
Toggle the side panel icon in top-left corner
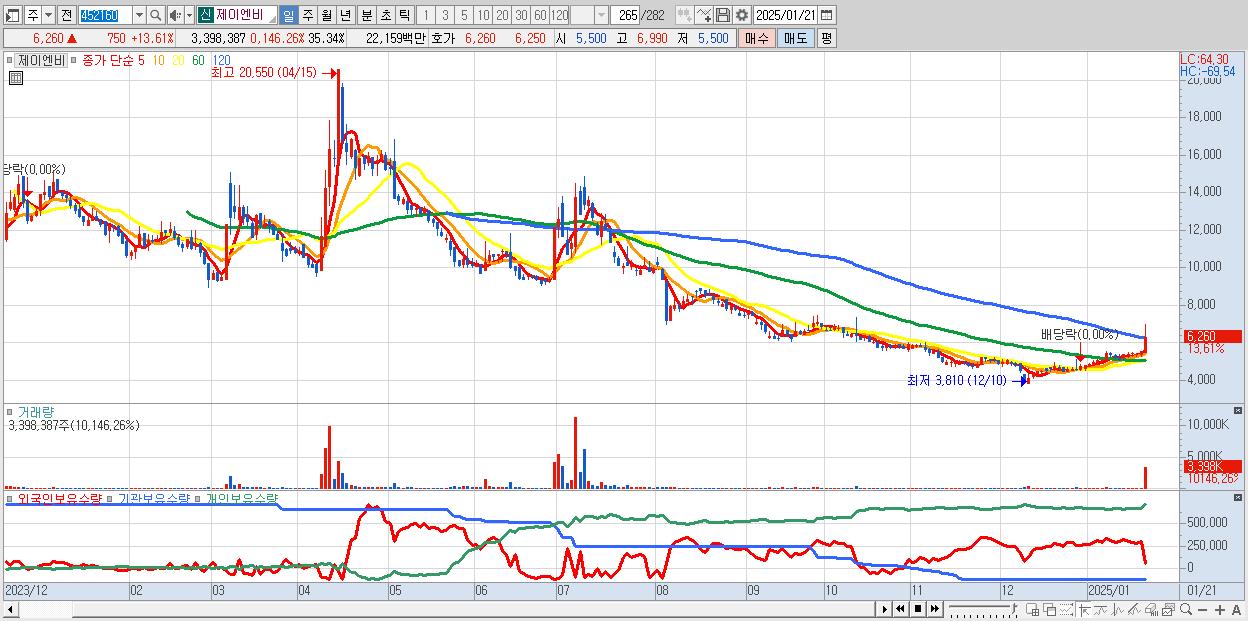[x=13, y=15]
